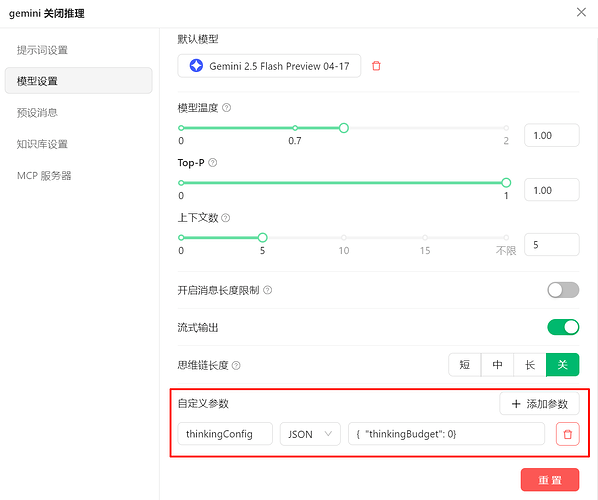This screenshot has width=598, height=500.
Task: Click the 添加参数 button
Action: click(x=539, y=404)
